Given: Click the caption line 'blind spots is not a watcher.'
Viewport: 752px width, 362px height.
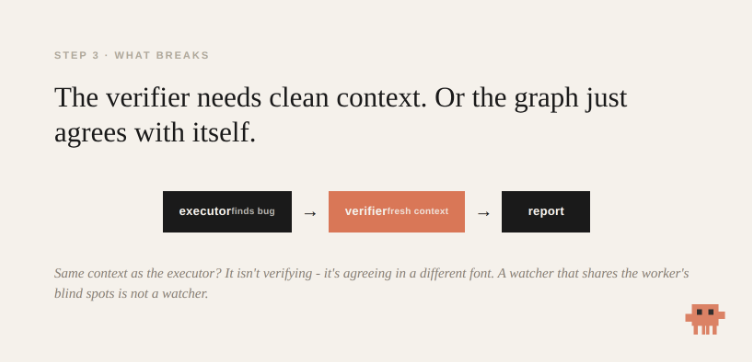Looking at the screenshot, I should 131,293.
